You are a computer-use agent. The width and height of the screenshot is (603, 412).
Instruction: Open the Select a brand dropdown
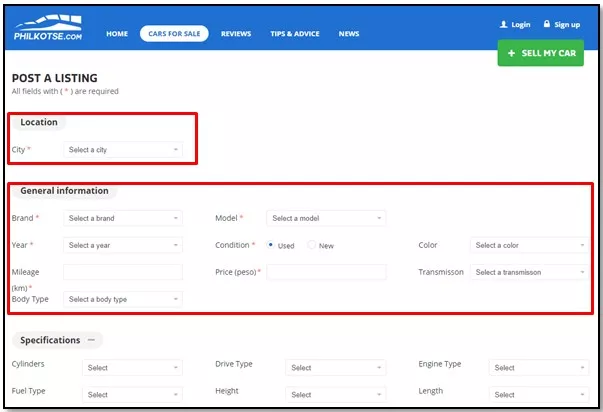pos(123,218)
